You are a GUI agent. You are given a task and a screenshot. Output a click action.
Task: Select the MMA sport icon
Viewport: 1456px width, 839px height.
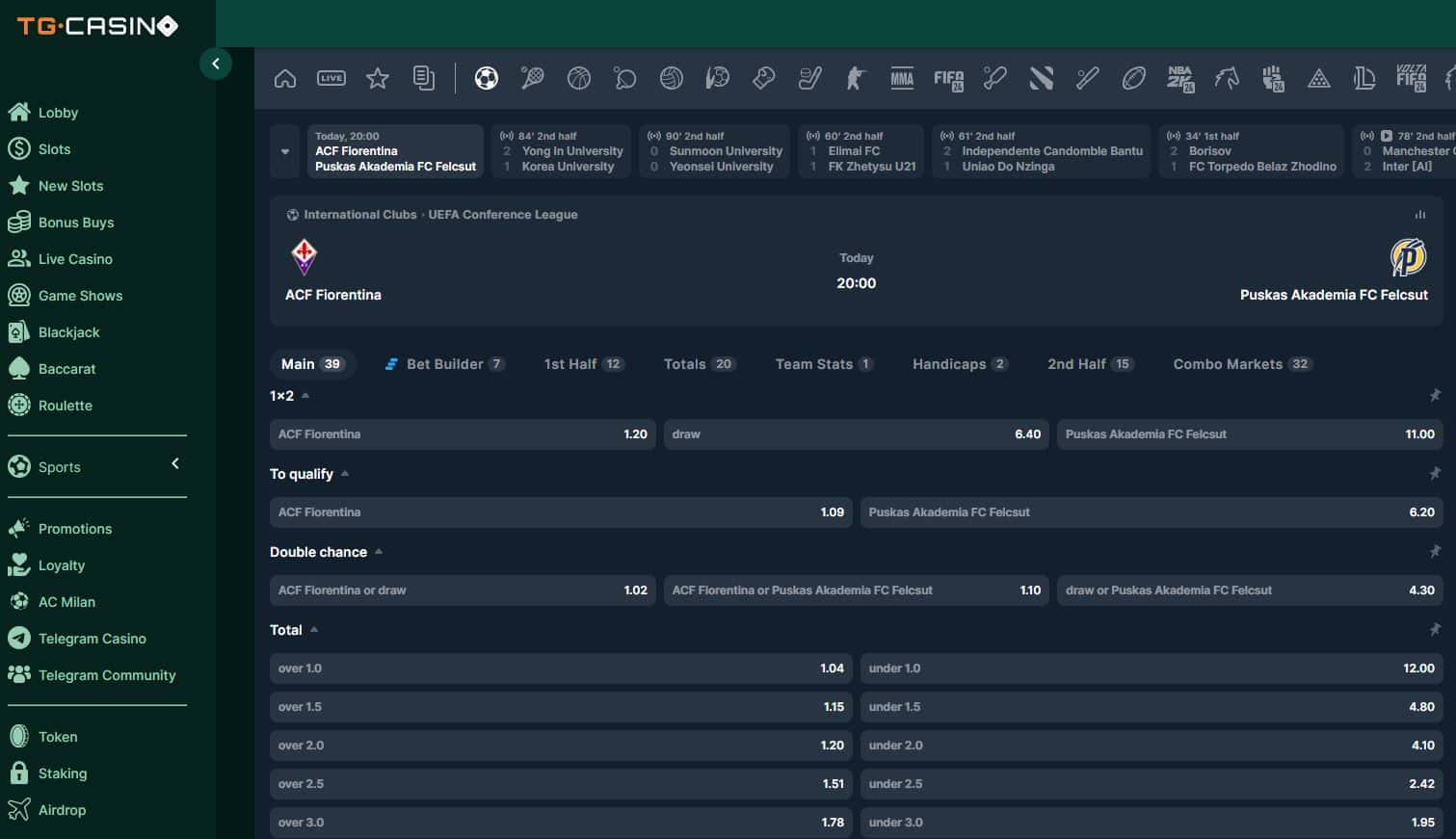[902, 79]
